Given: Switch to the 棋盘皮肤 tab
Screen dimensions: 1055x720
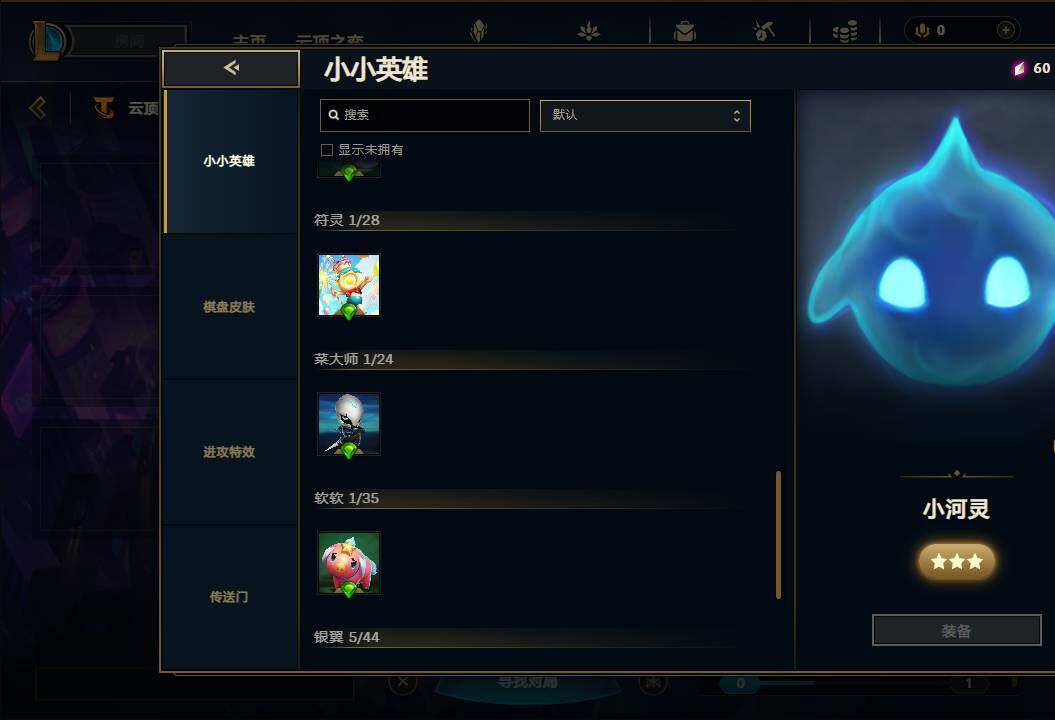Looking at the screenshot, I should click(229, 307).
